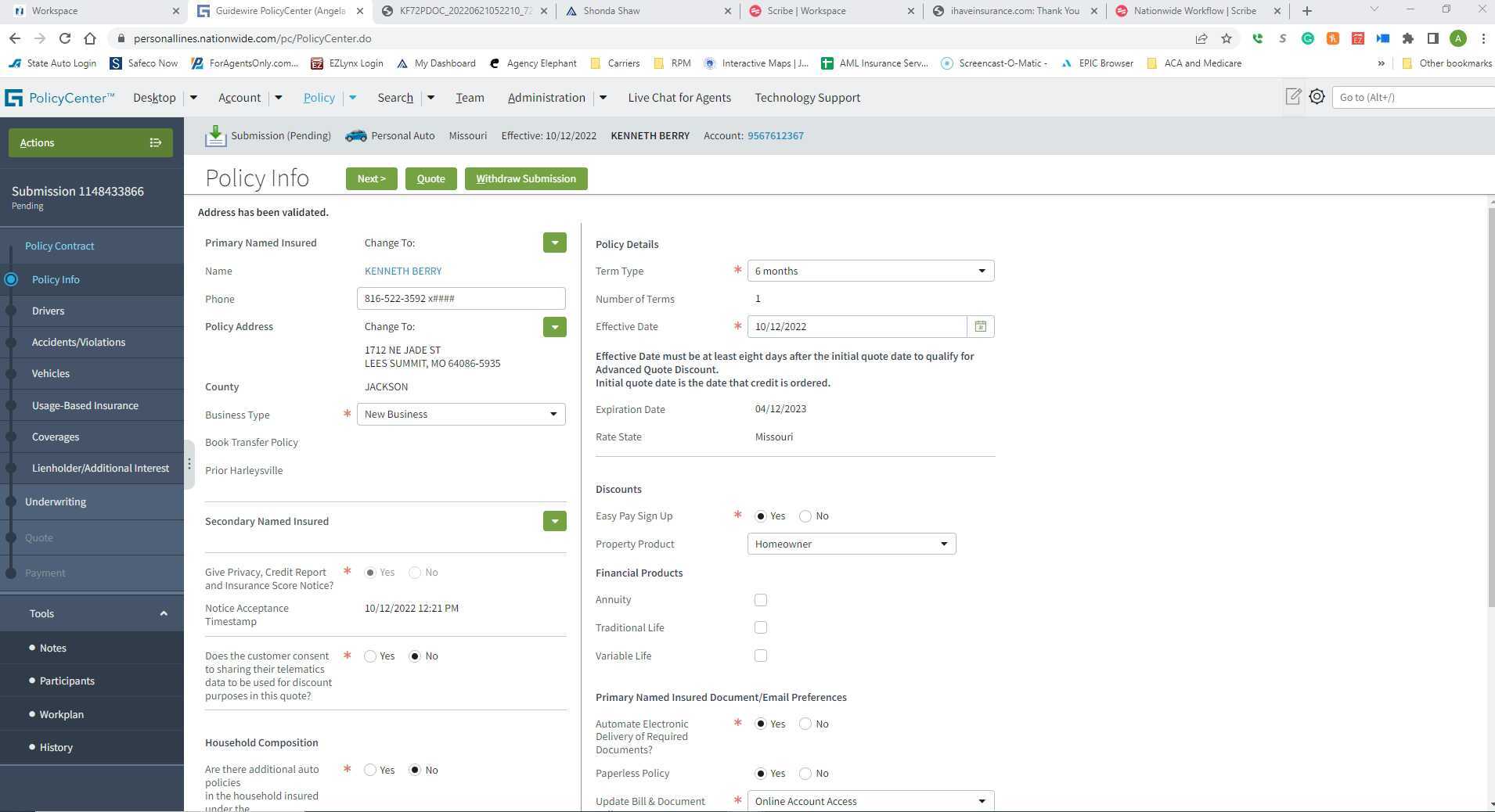Open the Update Bill & Document dropdown
This screenshot has width=1495, height=812.
coord(870,801)
